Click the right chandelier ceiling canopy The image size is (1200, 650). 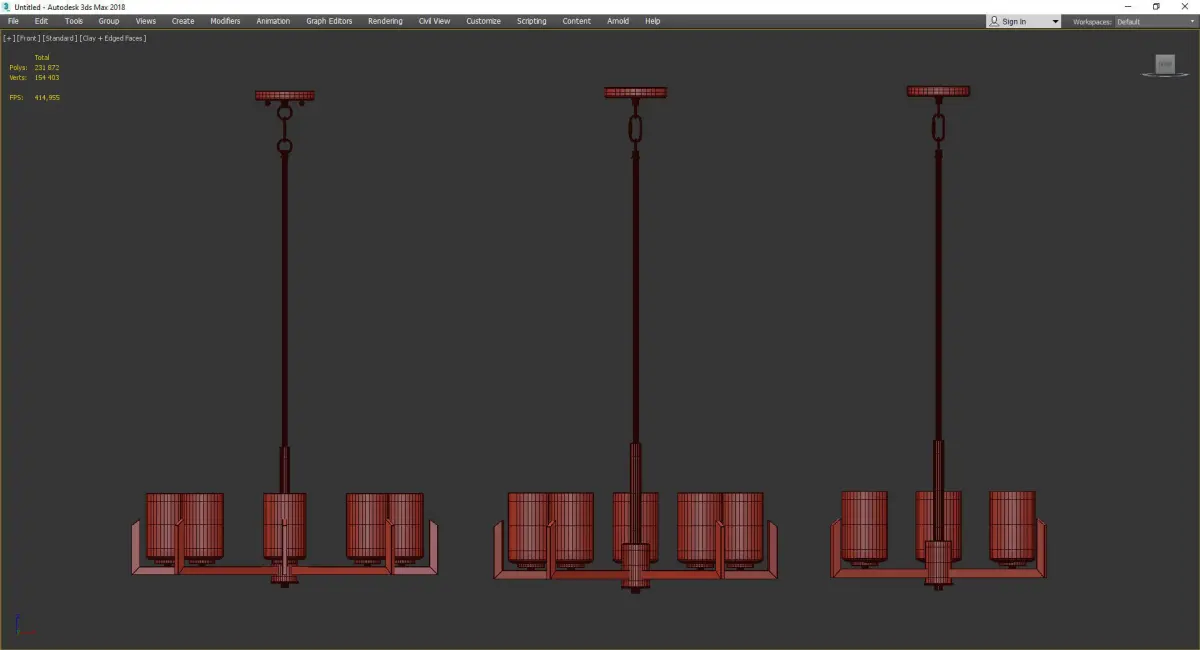pos(938,90)
